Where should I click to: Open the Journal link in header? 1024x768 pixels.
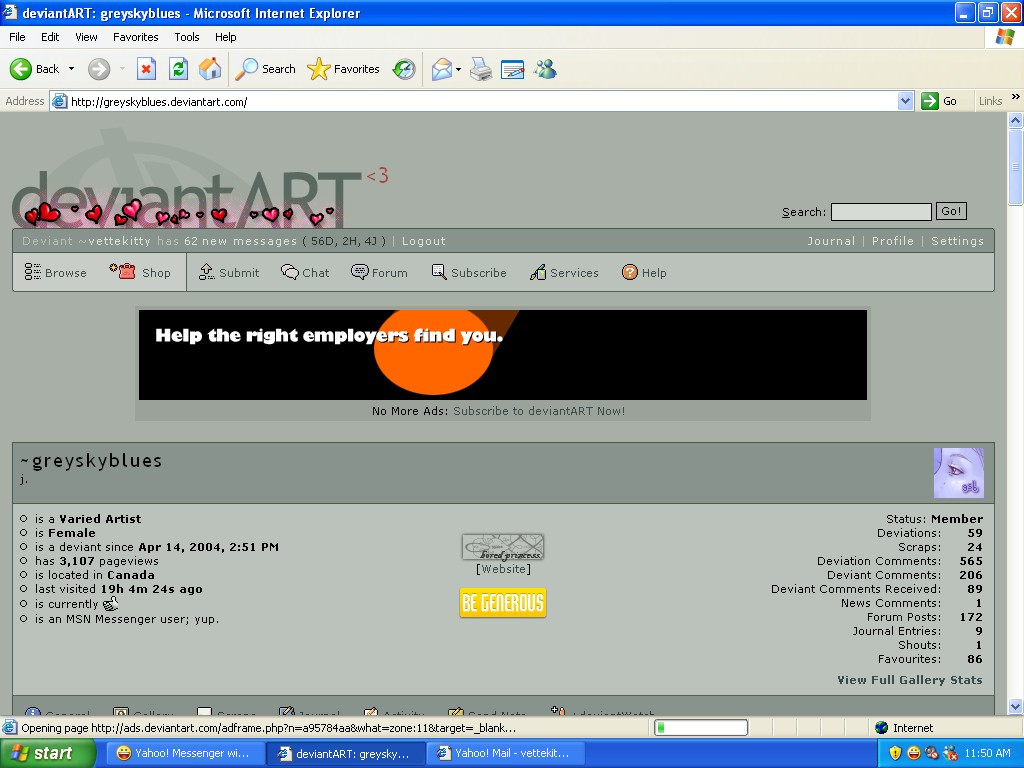click(831, 241)
